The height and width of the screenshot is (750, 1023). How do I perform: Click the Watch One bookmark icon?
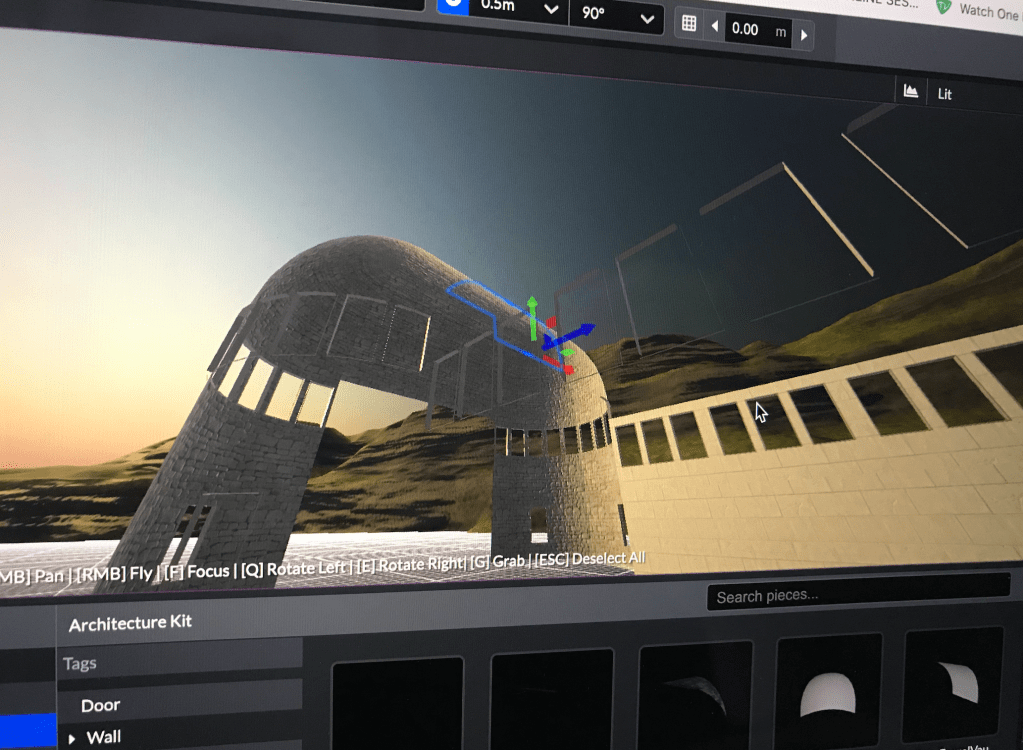[942, 8]
